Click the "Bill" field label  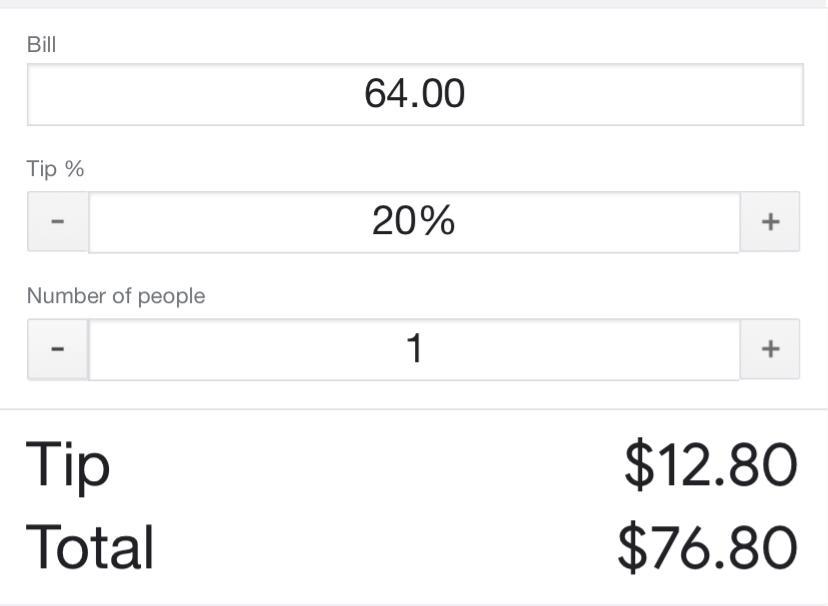pos(41,44)
